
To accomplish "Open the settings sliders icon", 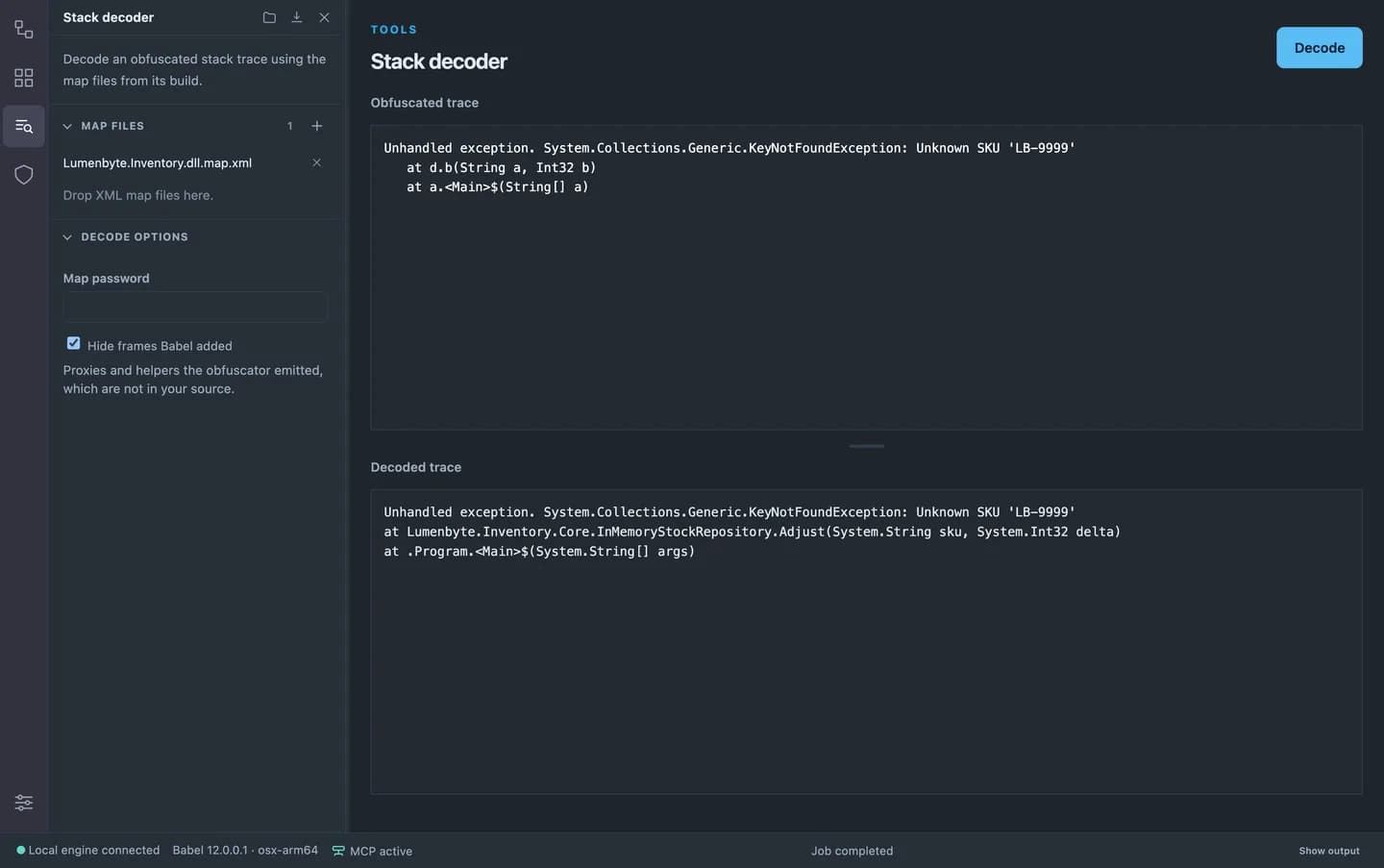I will click(x=24, y=803).
